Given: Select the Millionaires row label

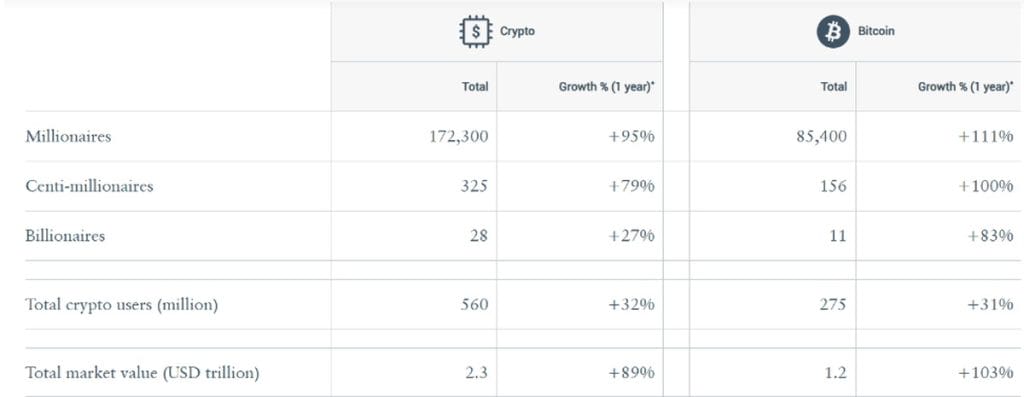Looking at the screenshot, I should [x=68, y=136].
